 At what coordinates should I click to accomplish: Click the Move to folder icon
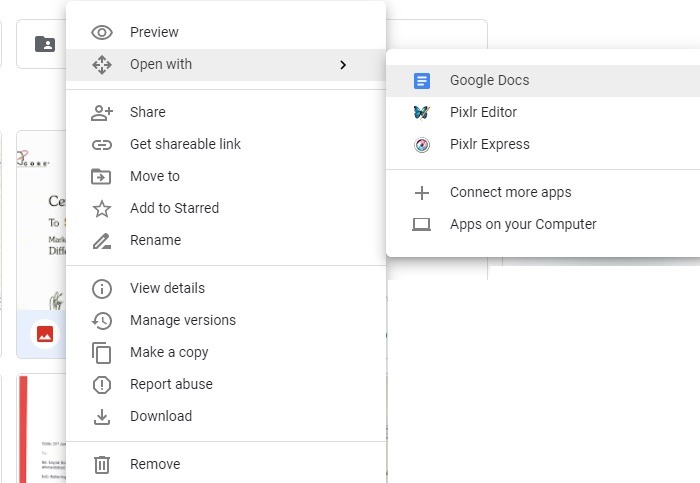click(x=101, y=177)
